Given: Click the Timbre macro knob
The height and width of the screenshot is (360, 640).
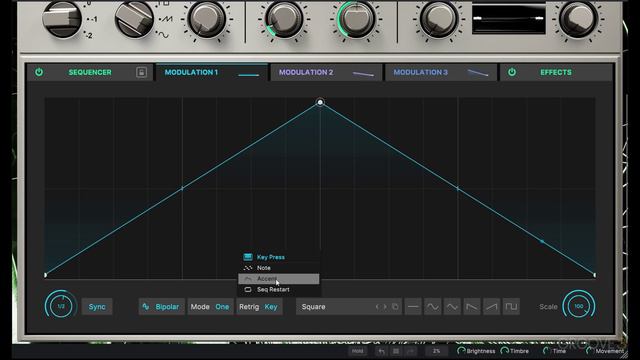Looking at the screenshot, I should point(504,351).
